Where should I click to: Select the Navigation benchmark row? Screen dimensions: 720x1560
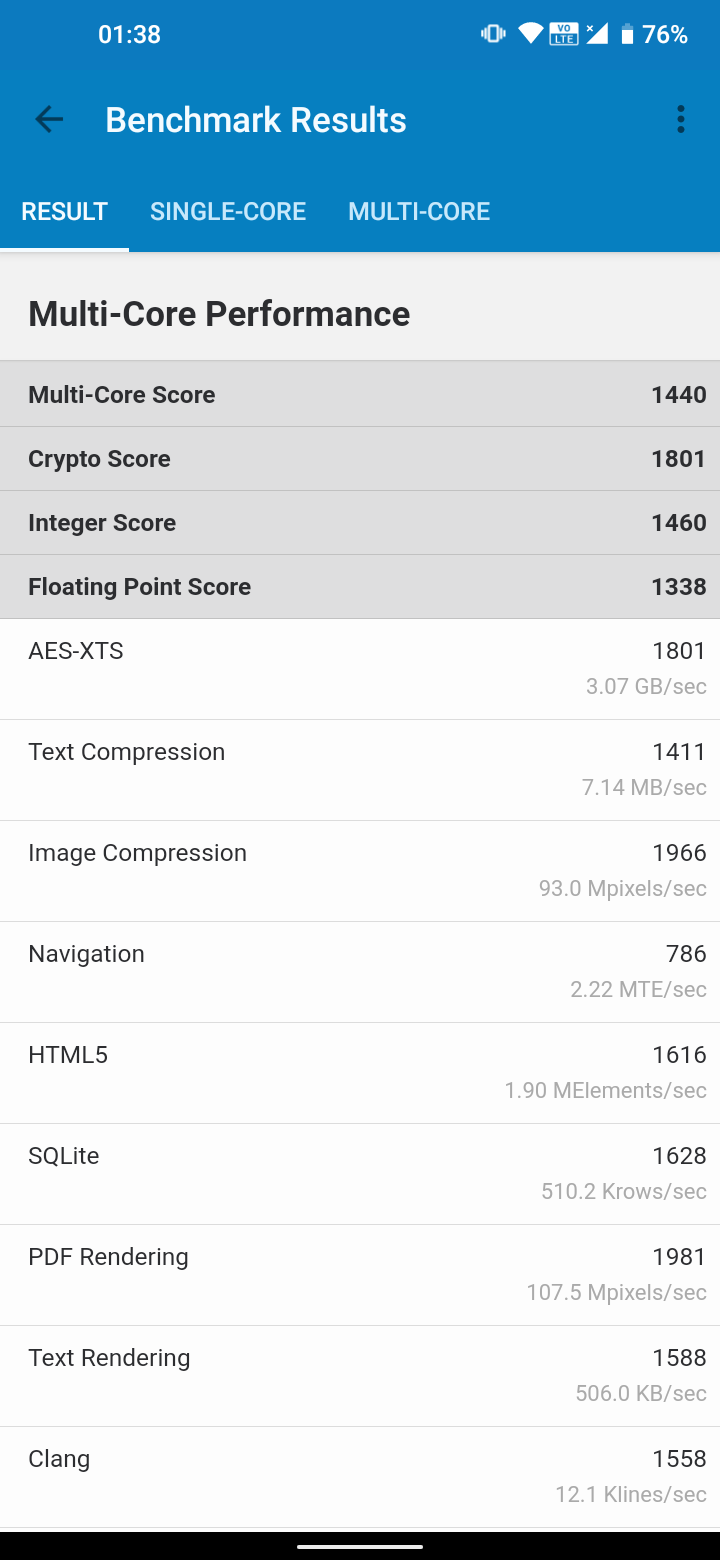tap(360, 972)
